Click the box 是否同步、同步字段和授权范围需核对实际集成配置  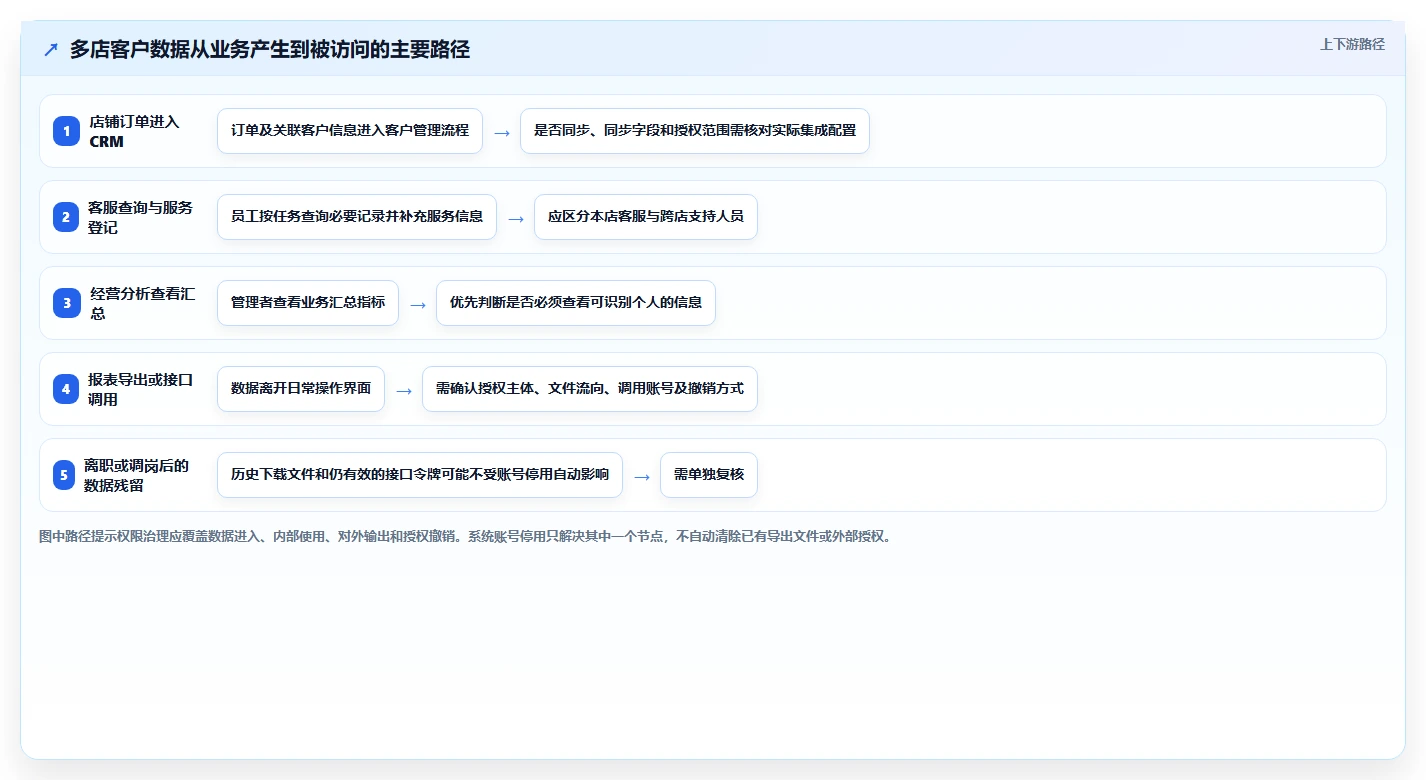click(x=695, y=131)
